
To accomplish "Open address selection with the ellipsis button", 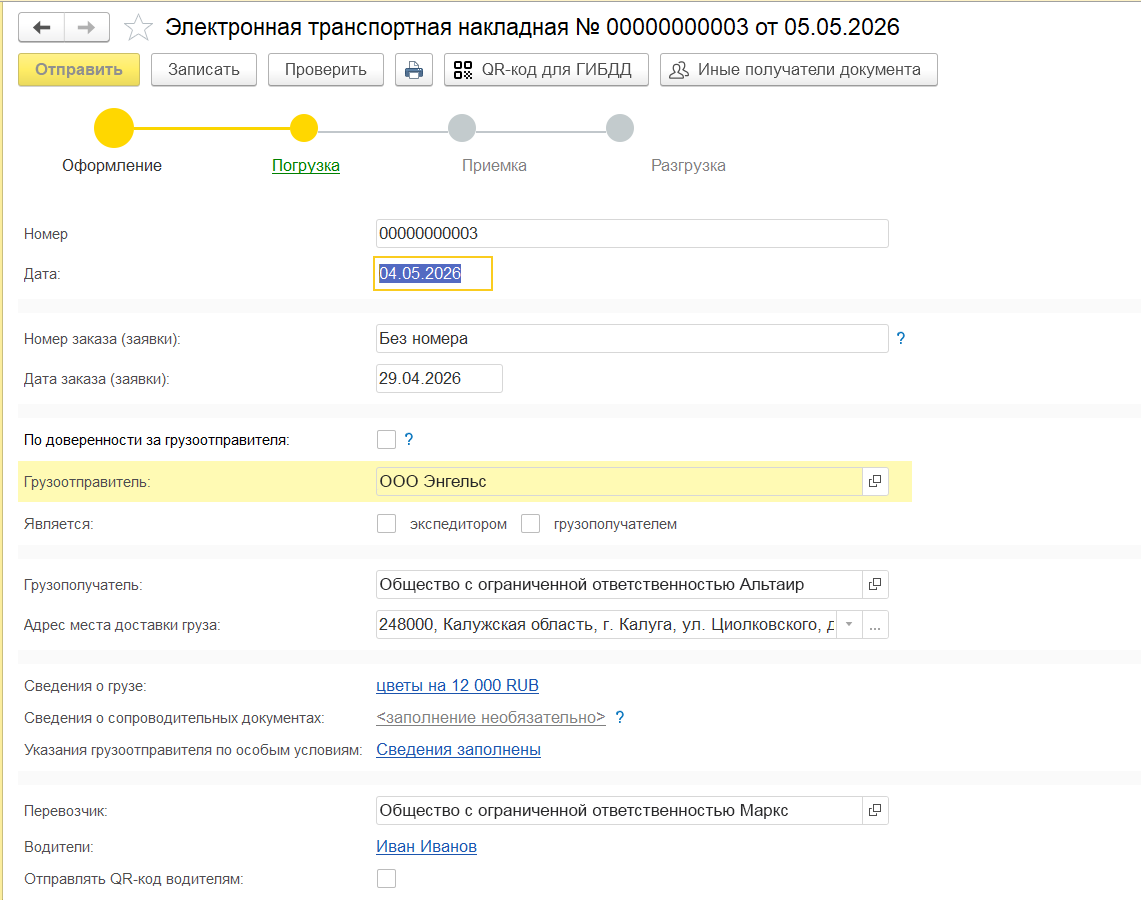I will coord(875,624).
